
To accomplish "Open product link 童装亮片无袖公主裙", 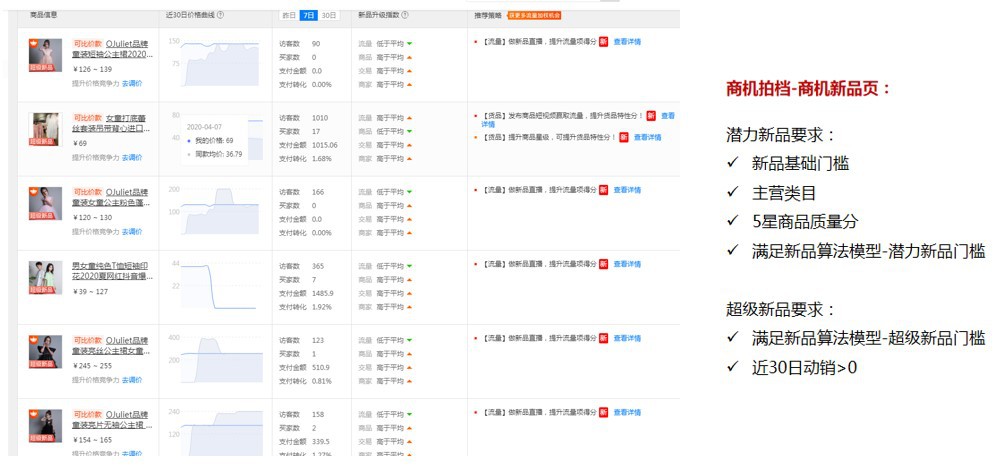I will (112, 420).
